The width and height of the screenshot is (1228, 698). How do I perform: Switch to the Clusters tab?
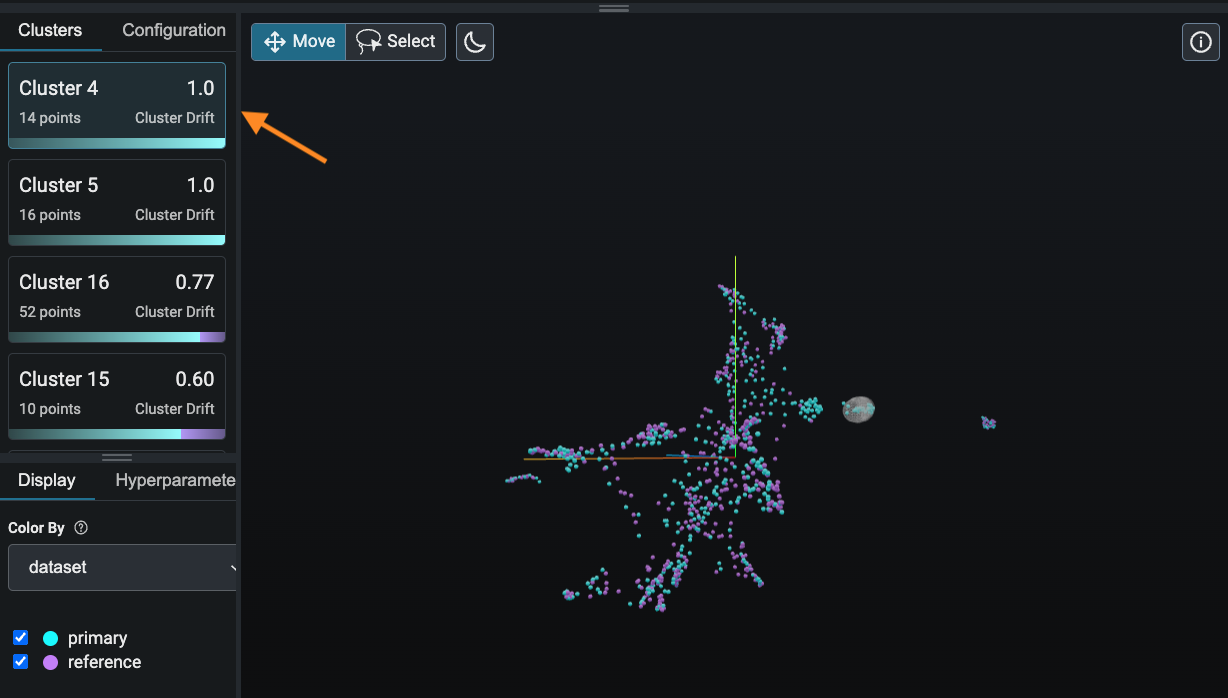pos(50,30)
